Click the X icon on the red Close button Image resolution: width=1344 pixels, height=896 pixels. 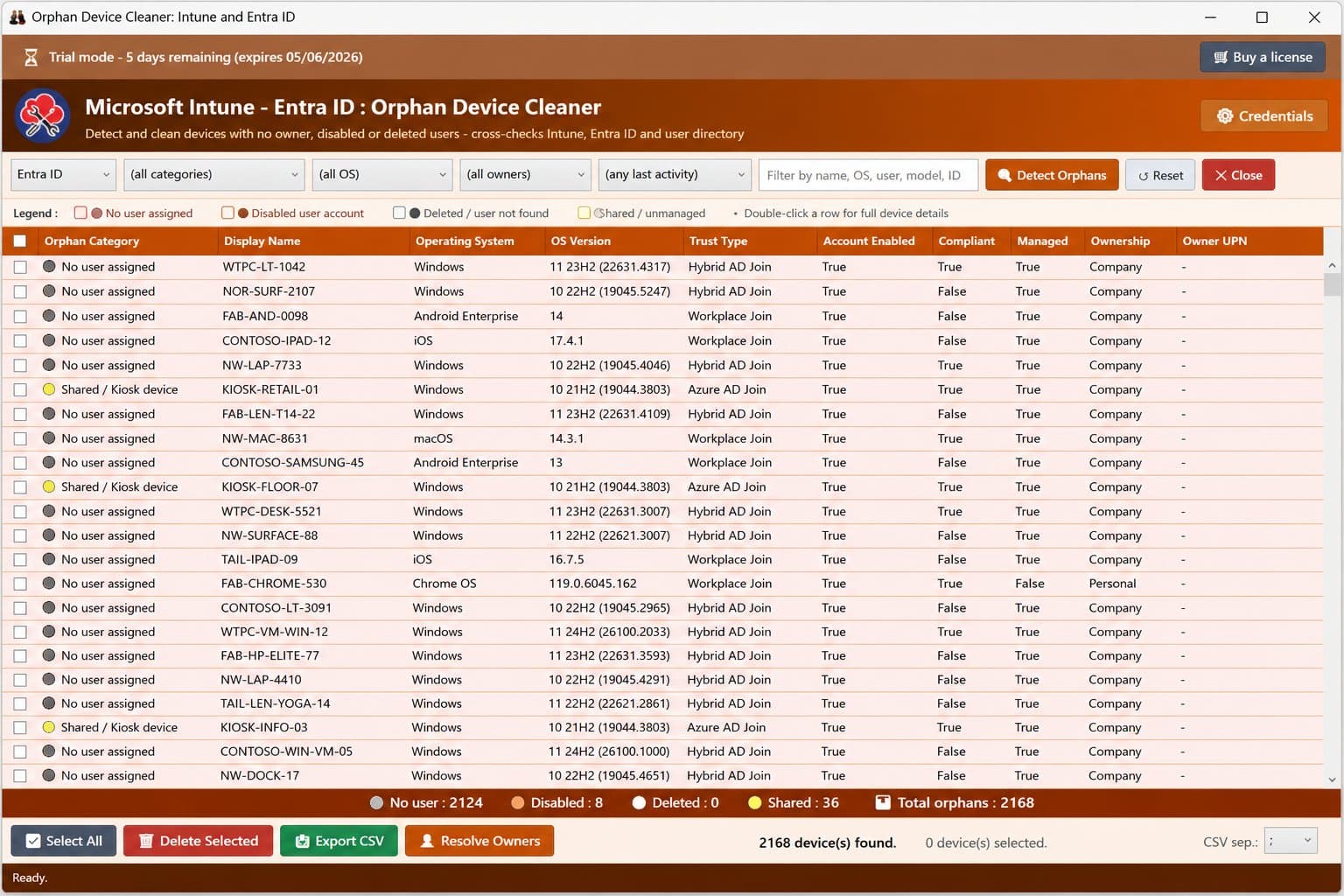click(1221, 175)
